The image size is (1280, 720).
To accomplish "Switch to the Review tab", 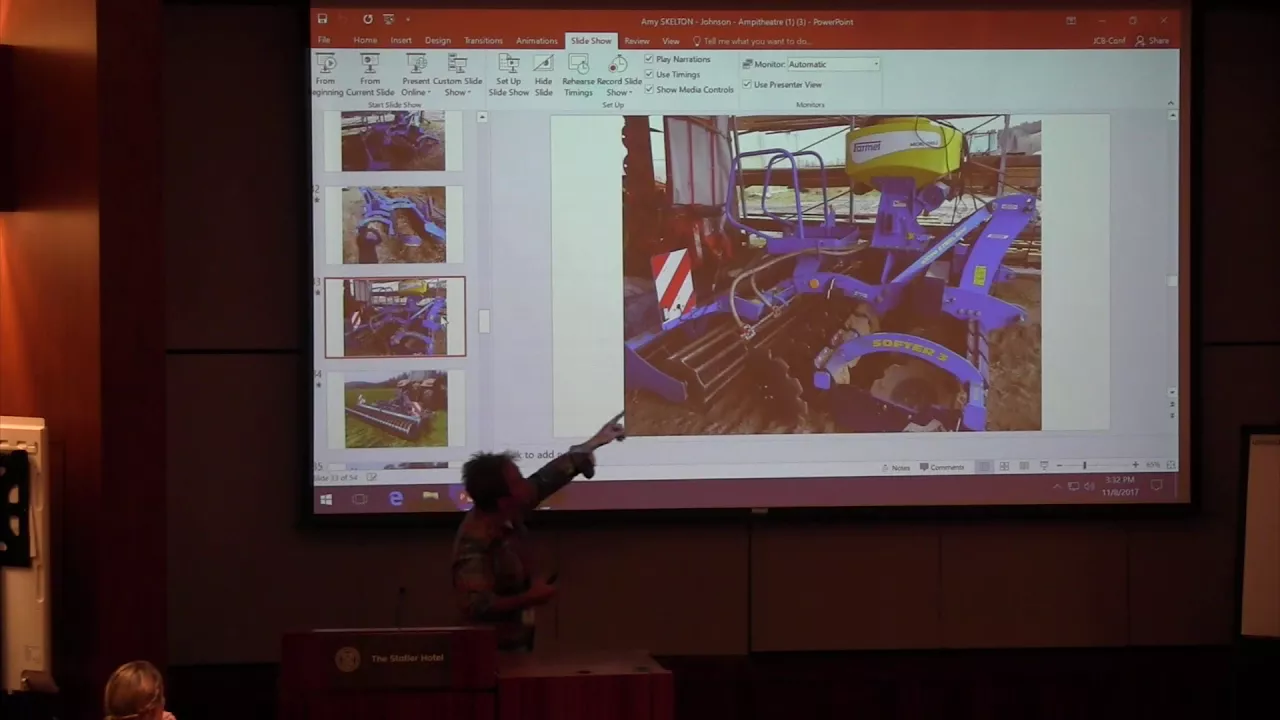I will click(637, 40).
